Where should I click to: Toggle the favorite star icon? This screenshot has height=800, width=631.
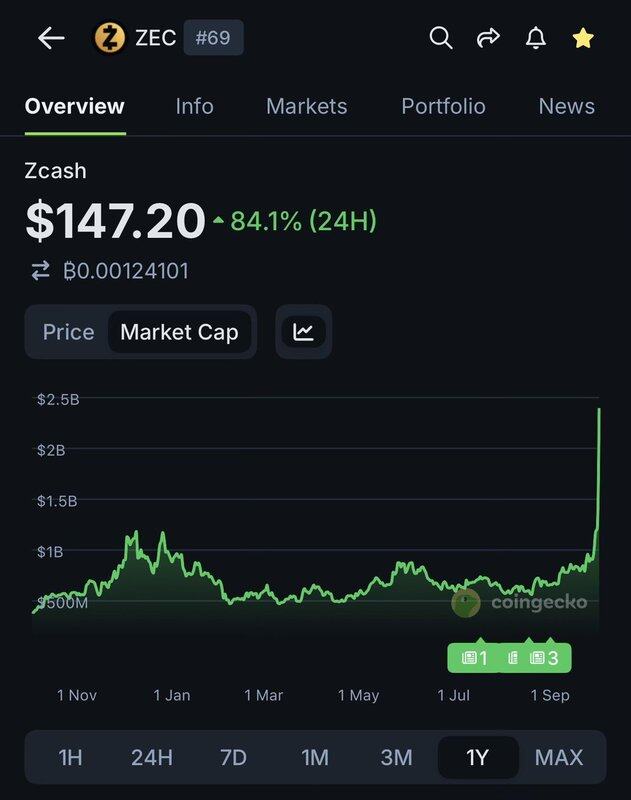(583, 38)
